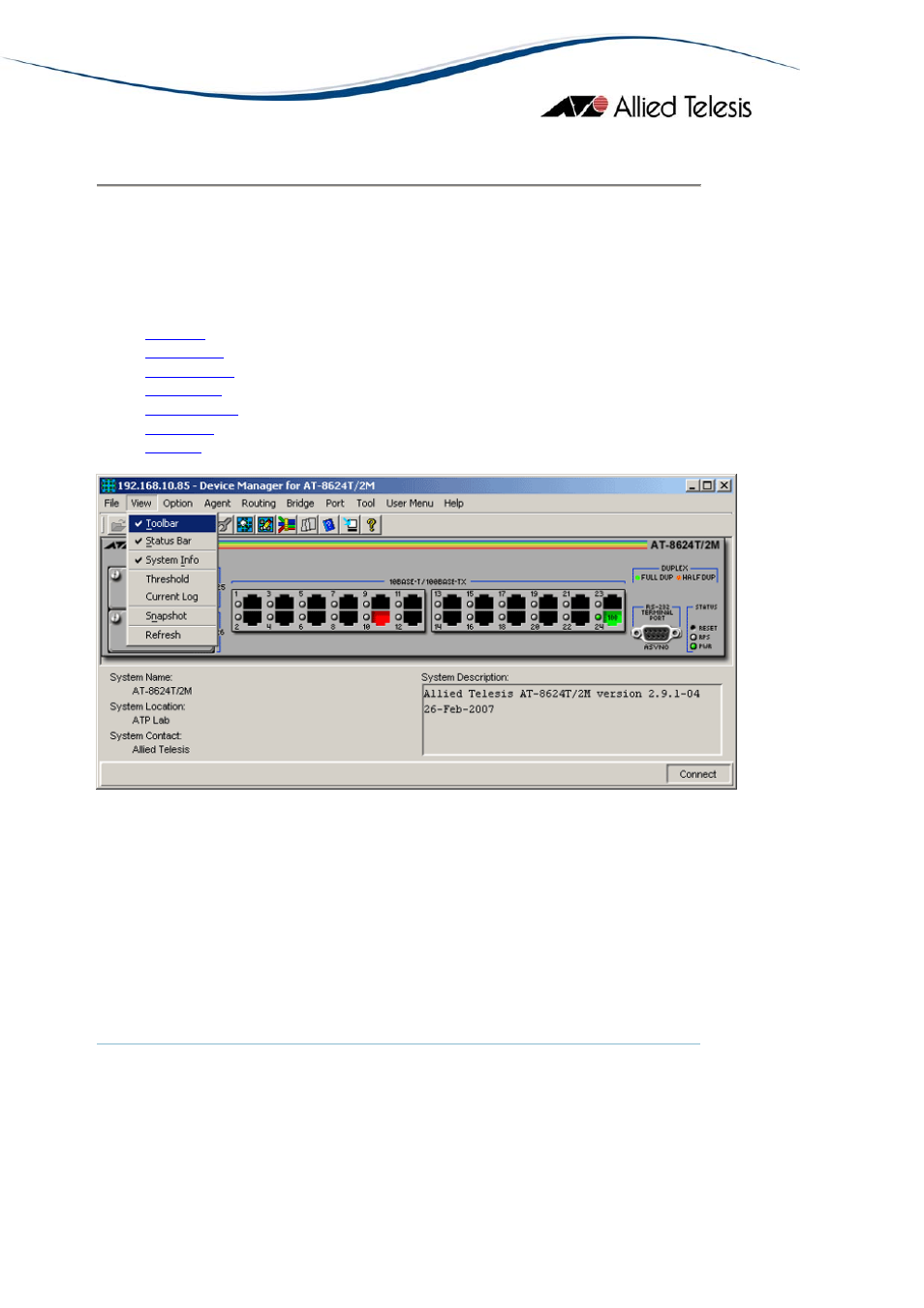The image size is (924, 1308).
Task: Select port 1 on the switch panel
Action: 253,603
